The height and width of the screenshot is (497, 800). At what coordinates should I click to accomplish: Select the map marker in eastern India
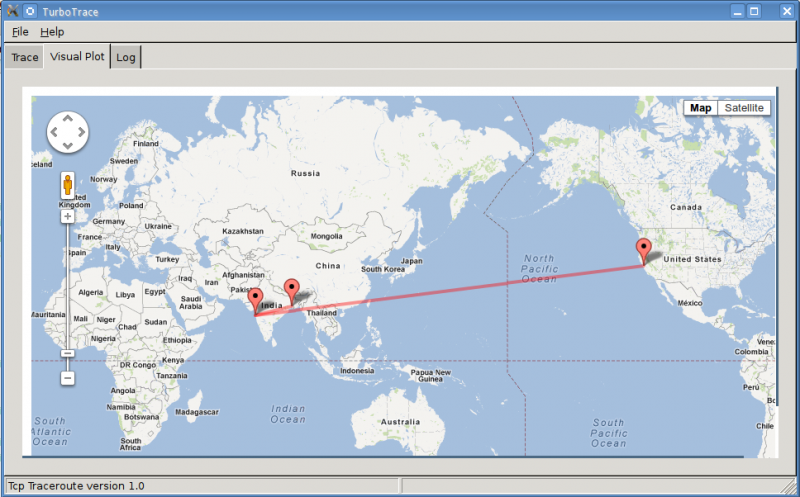(x=291, y=289)
